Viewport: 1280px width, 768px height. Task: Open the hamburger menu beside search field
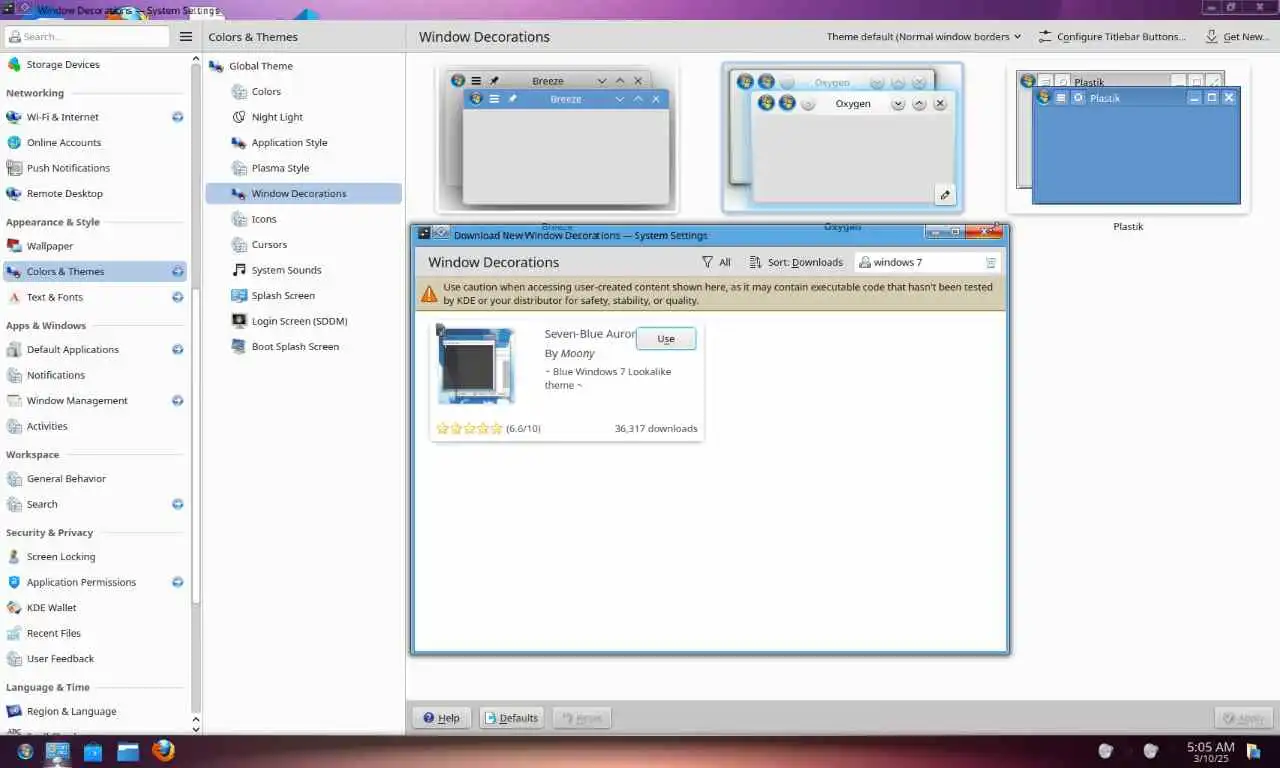point(185,36)
